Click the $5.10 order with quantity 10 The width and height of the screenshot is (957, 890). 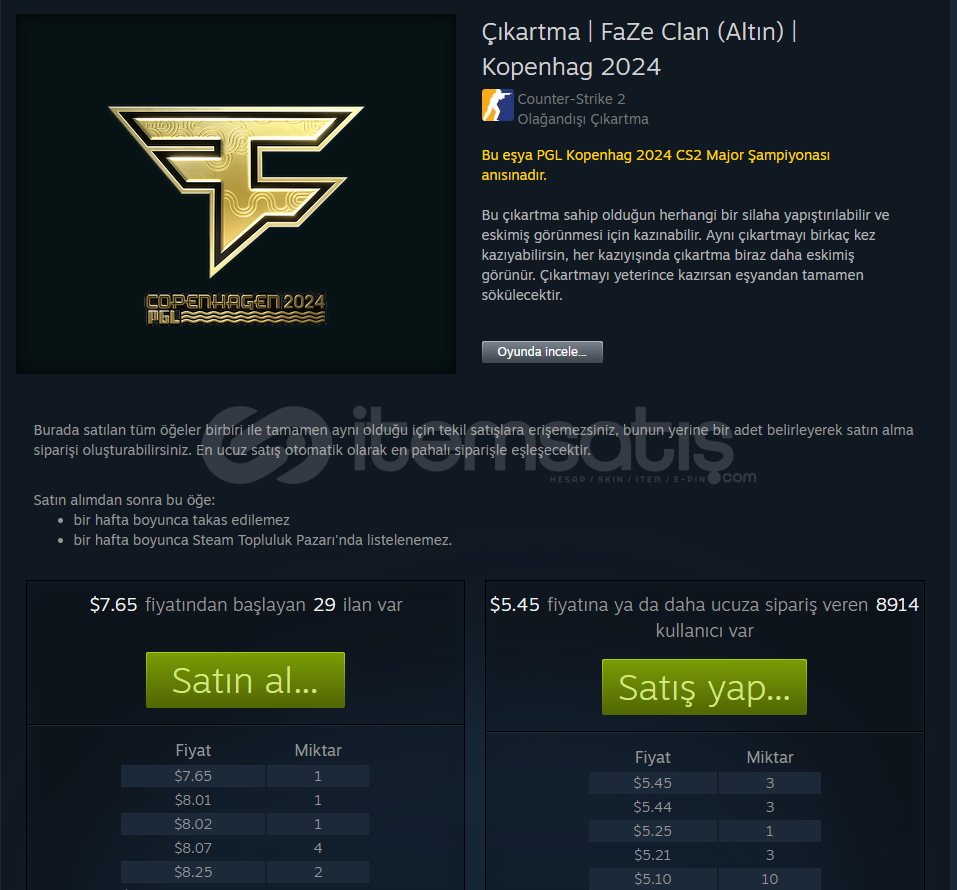click(705, 879)
